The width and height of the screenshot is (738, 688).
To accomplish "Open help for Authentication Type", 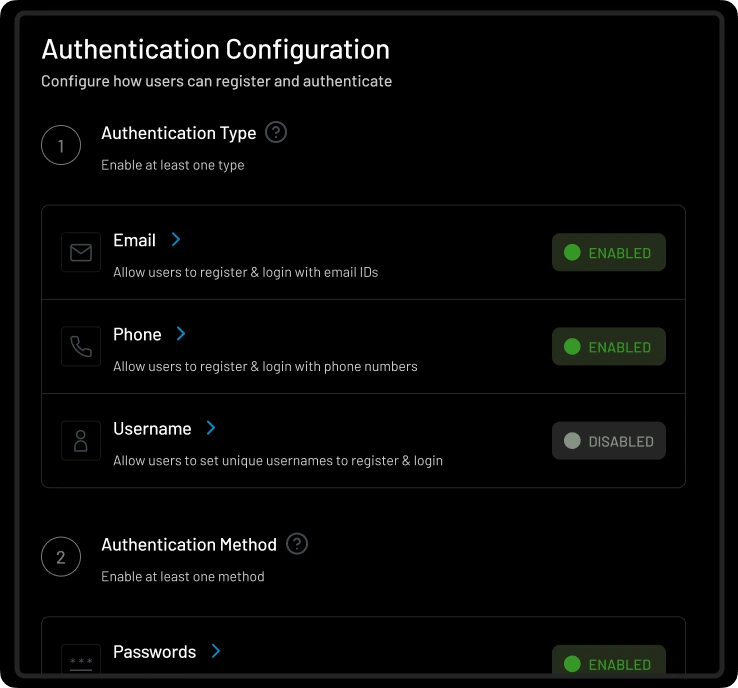I will (276, 132).
